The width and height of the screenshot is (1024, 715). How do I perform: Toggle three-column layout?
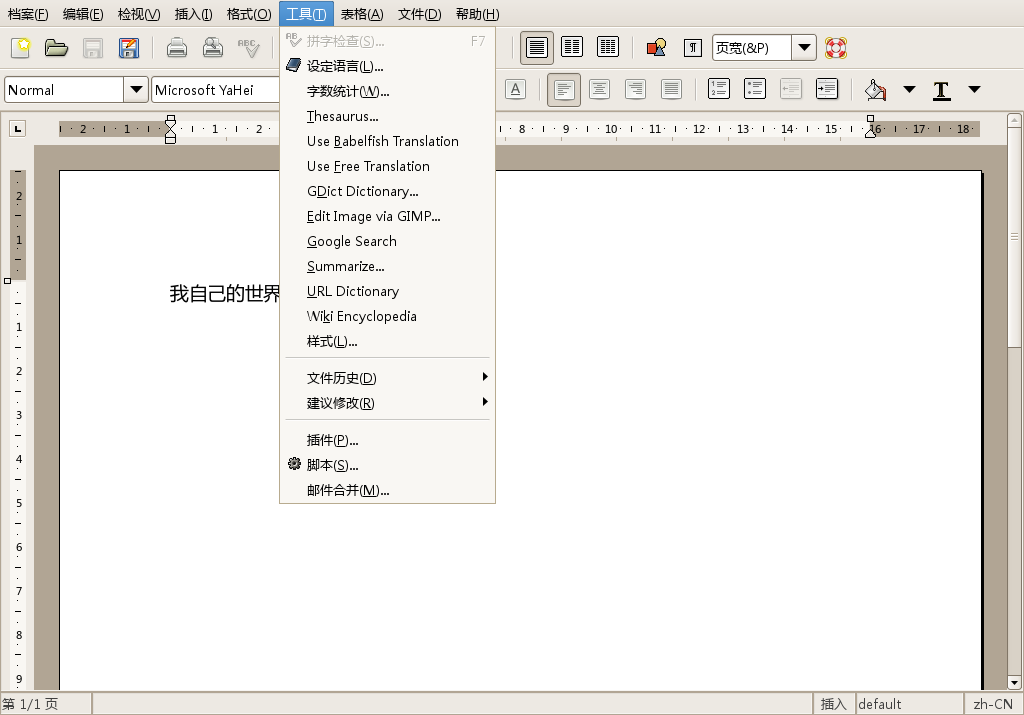coord(608,48)
